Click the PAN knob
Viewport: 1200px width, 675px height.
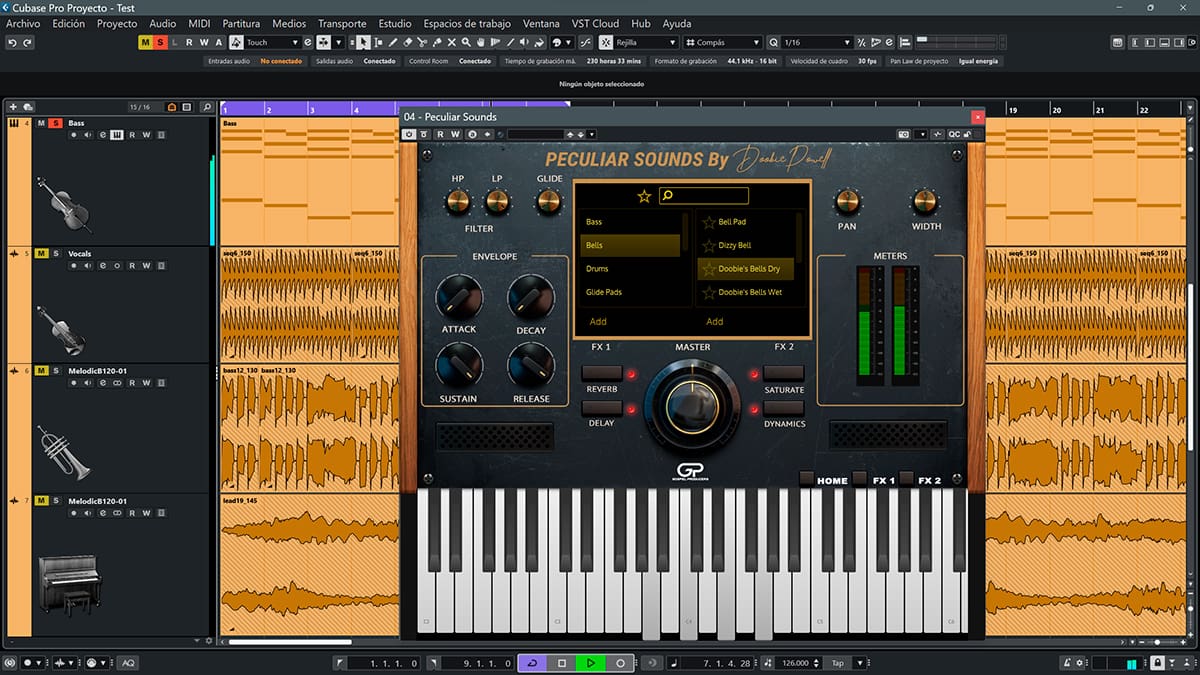(x=847, y=202)
